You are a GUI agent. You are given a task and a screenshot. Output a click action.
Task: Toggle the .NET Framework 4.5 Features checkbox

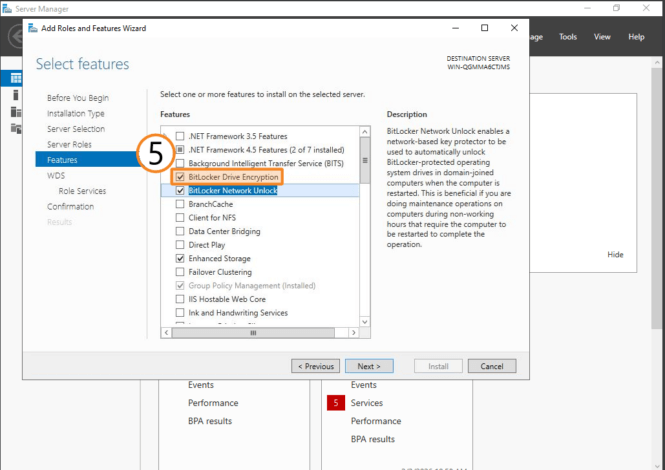coord(180,150)
